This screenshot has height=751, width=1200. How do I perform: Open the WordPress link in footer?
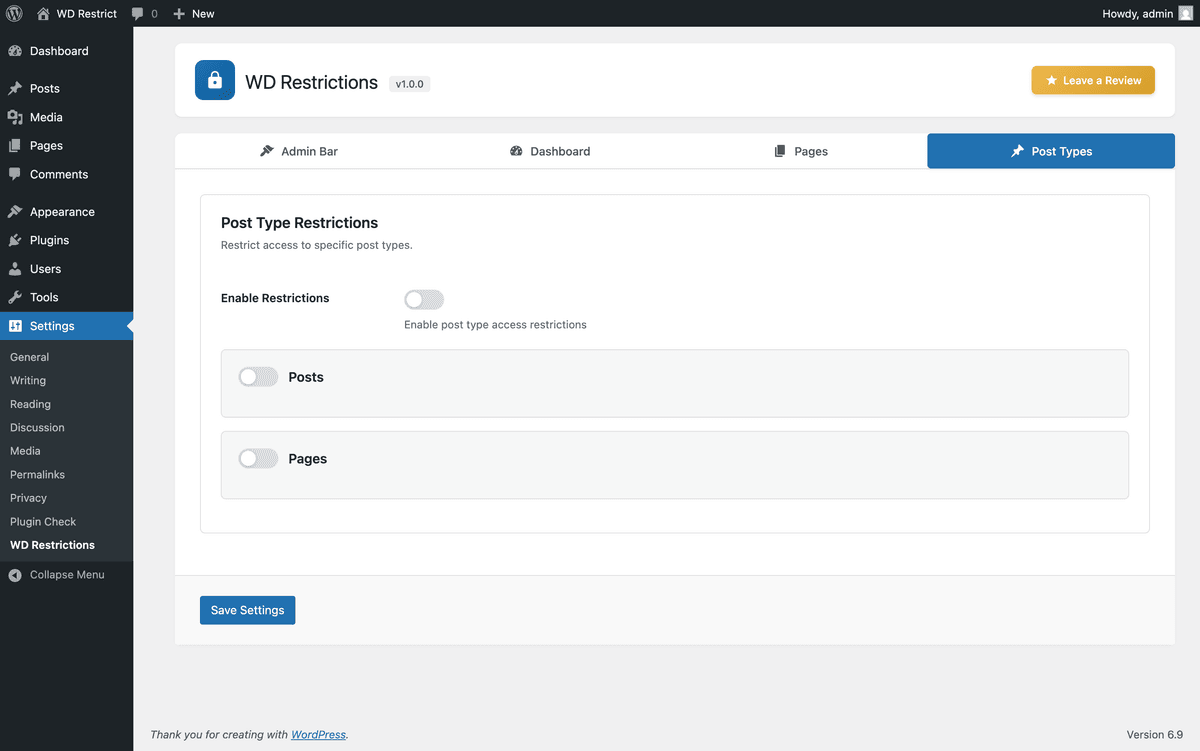(318, 735)
